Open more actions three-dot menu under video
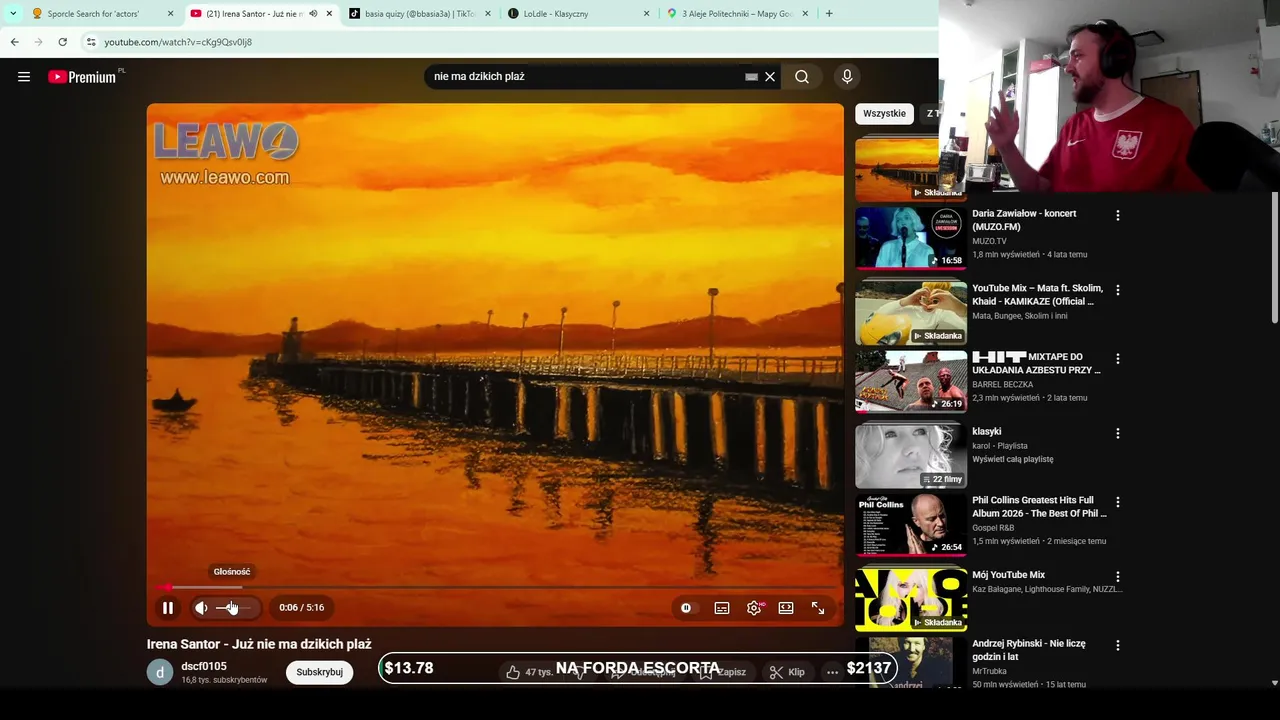The width and height of the screenshot is (1280, 720). pos(832,672)
